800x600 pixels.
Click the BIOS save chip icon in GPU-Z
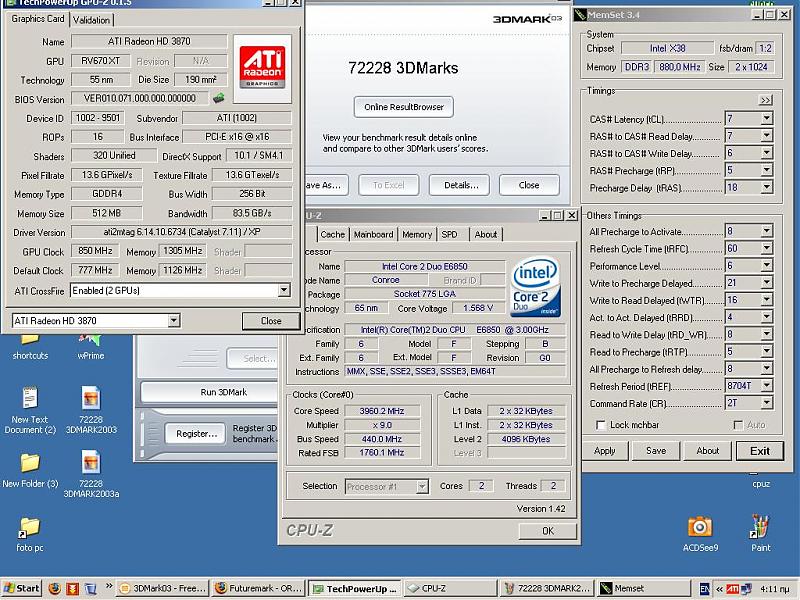coord(218,97)
